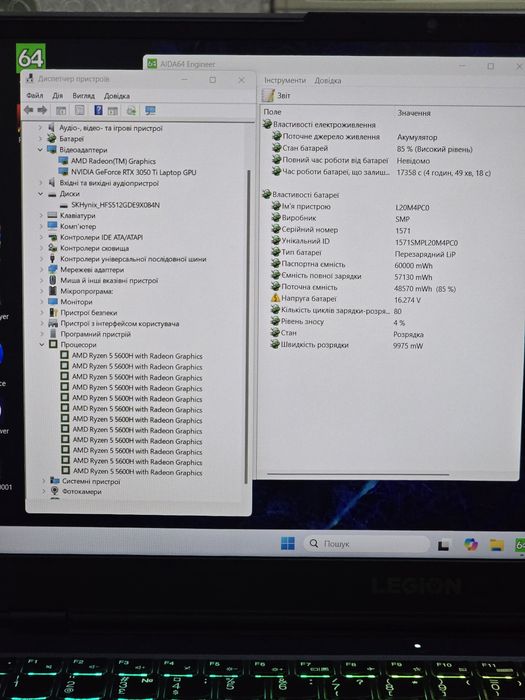Select the Паспортна ємність row

coord(353,264)
